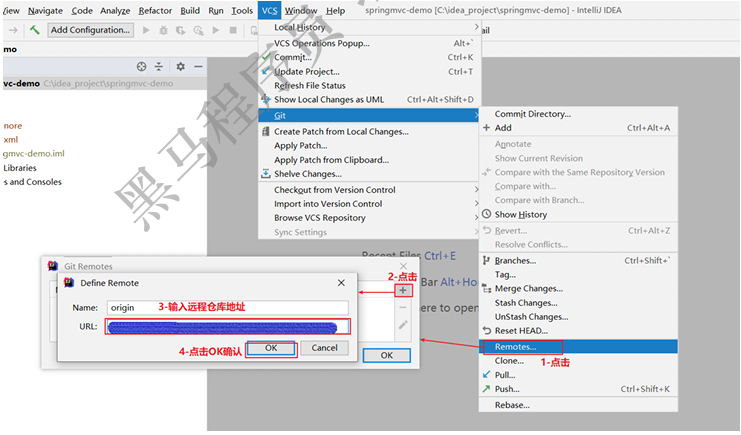Expand Local History submenu
This screenshot has width=741, height=435.
click(369, 27)
